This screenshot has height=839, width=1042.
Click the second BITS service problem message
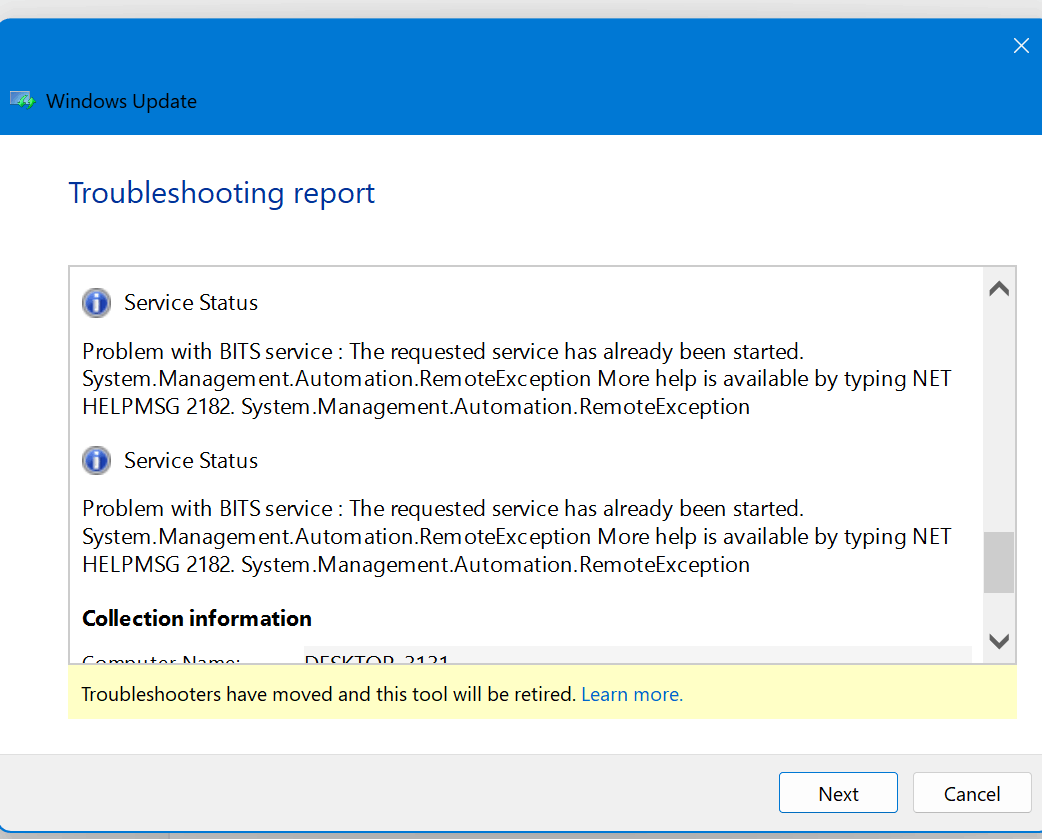pos(516,537)
